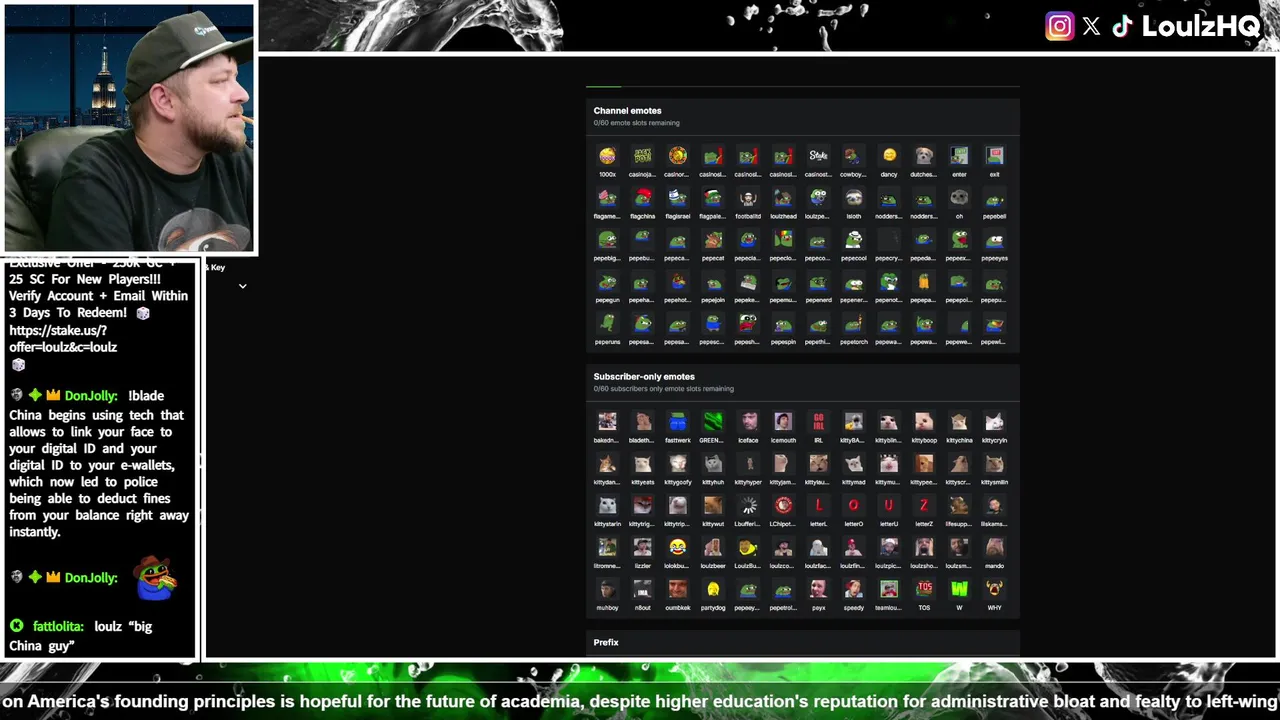Screen dimensions: 1280x720
Task: Click the loulzhead emote
Action: point(783,198)
